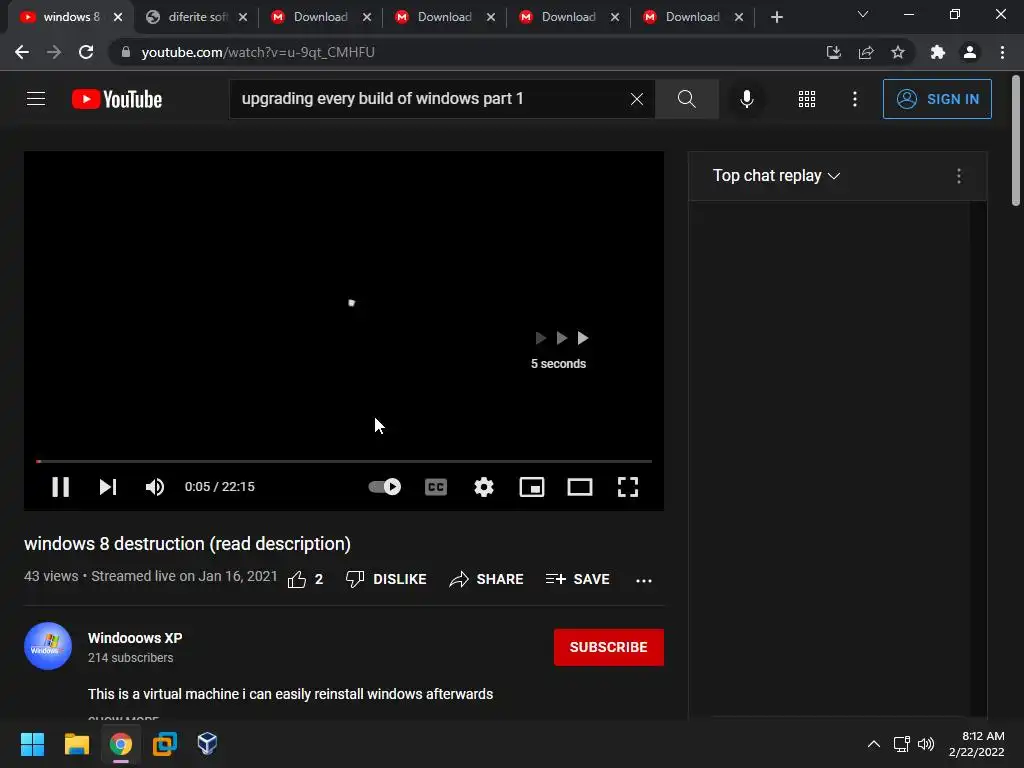Subscribe to Windooows XP channel
The height and width of the screenshot is (768, 1024).
[609, 647]
